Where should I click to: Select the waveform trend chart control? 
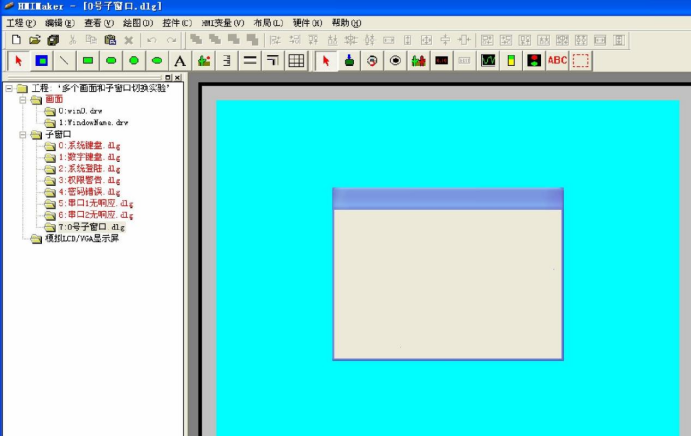(488, 60)
